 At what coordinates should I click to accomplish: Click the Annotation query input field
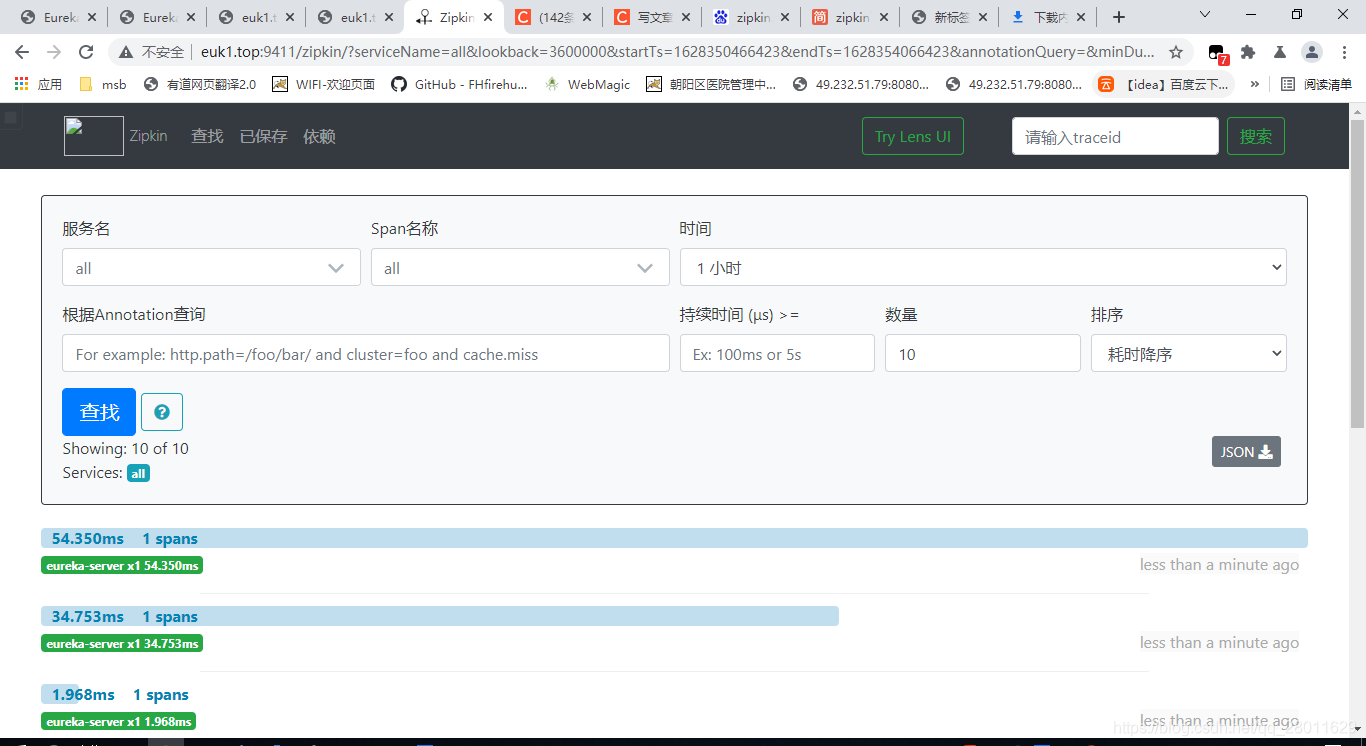[x=366, y=353]
